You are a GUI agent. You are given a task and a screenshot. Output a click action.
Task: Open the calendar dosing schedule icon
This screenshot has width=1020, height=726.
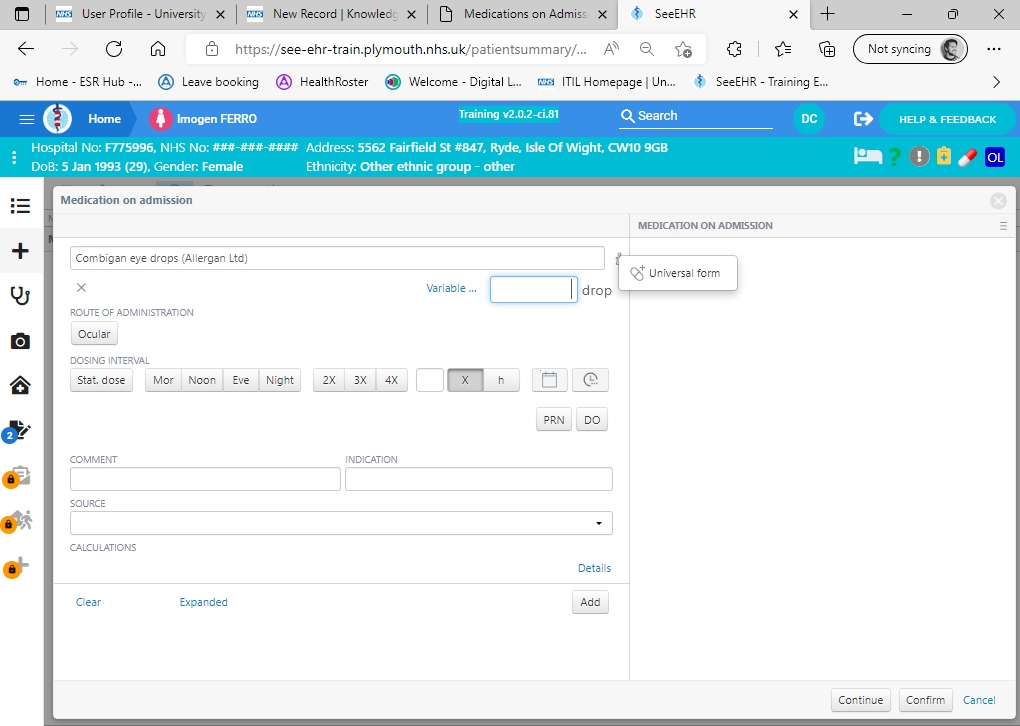(x=550, y=380)
